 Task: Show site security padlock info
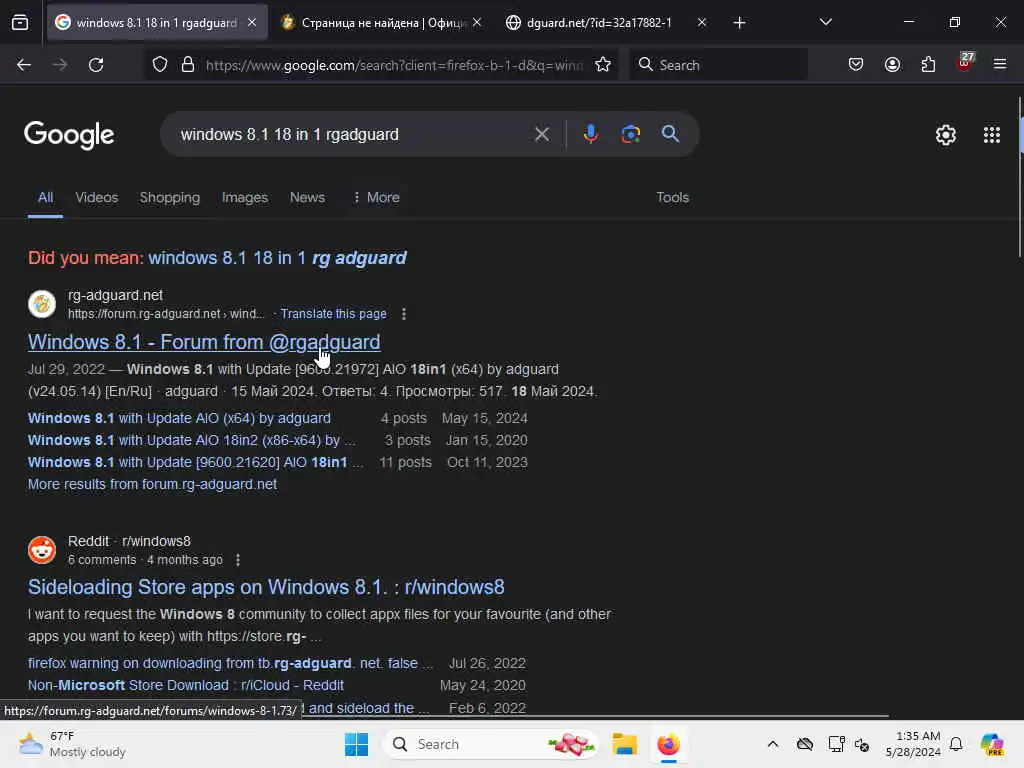[188, 65]
